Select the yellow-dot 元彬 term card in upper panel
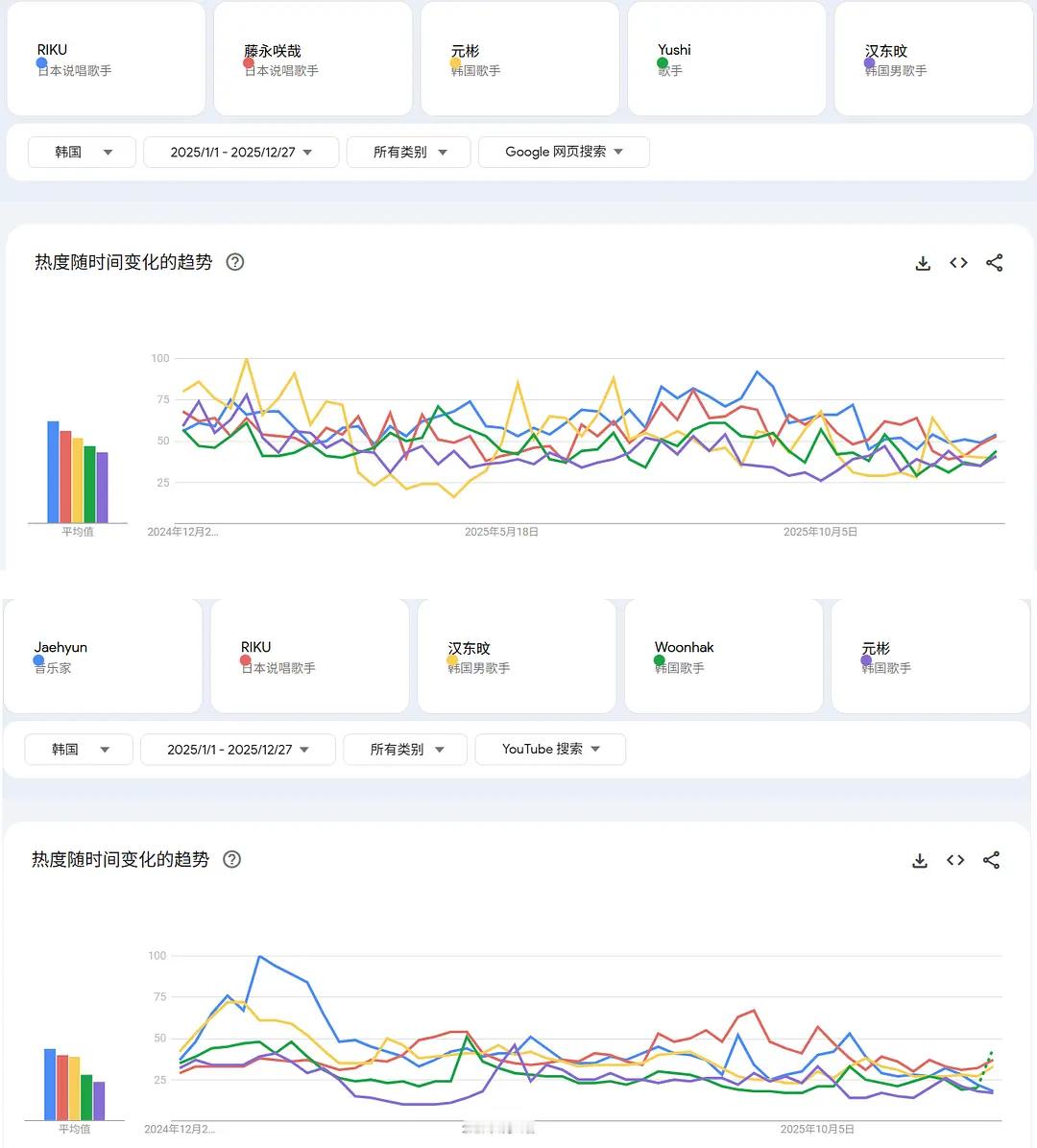1037x1148 pixels. (520, 59)
